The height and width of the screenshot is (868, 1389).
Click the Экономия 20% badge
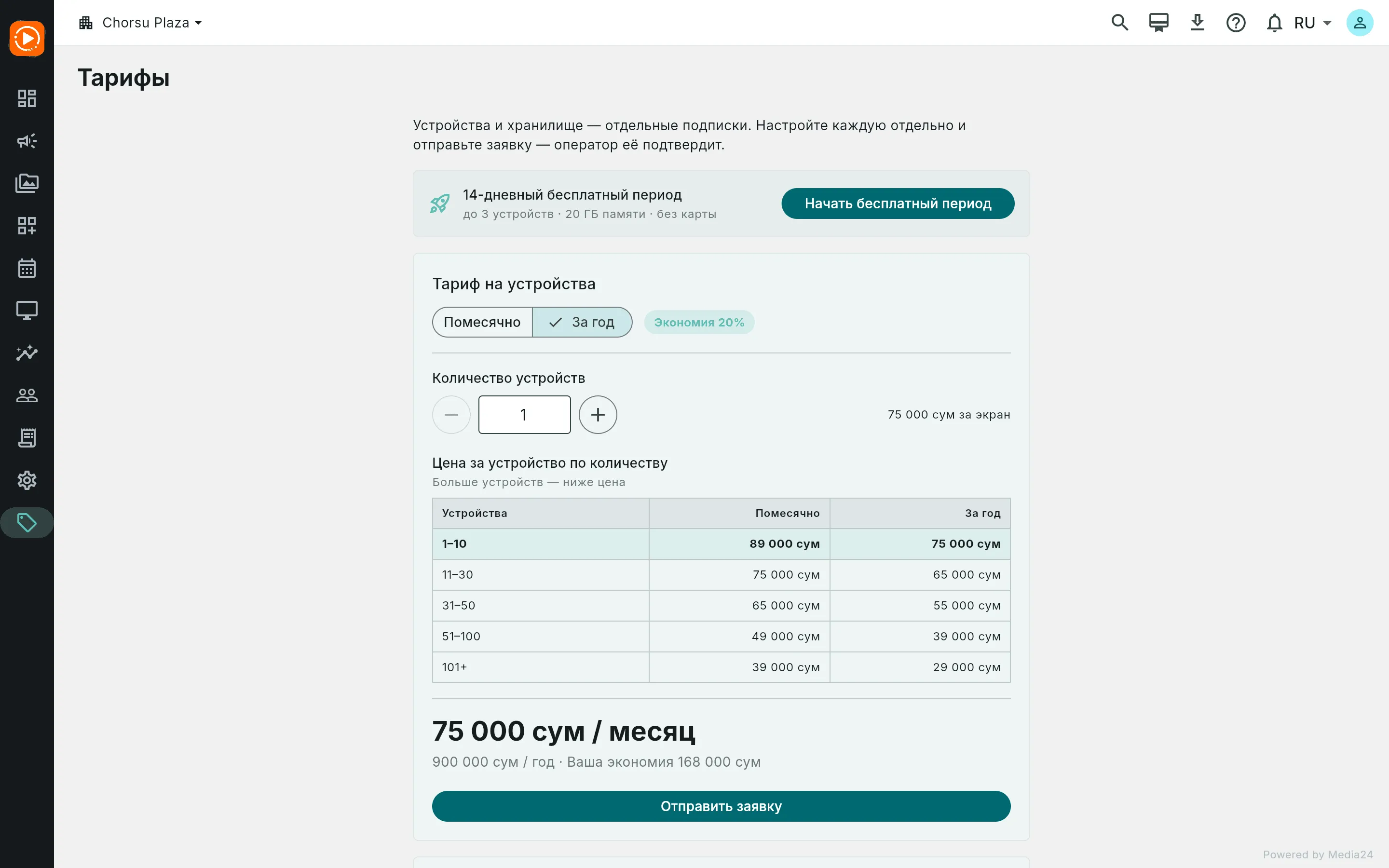(699, 322)
